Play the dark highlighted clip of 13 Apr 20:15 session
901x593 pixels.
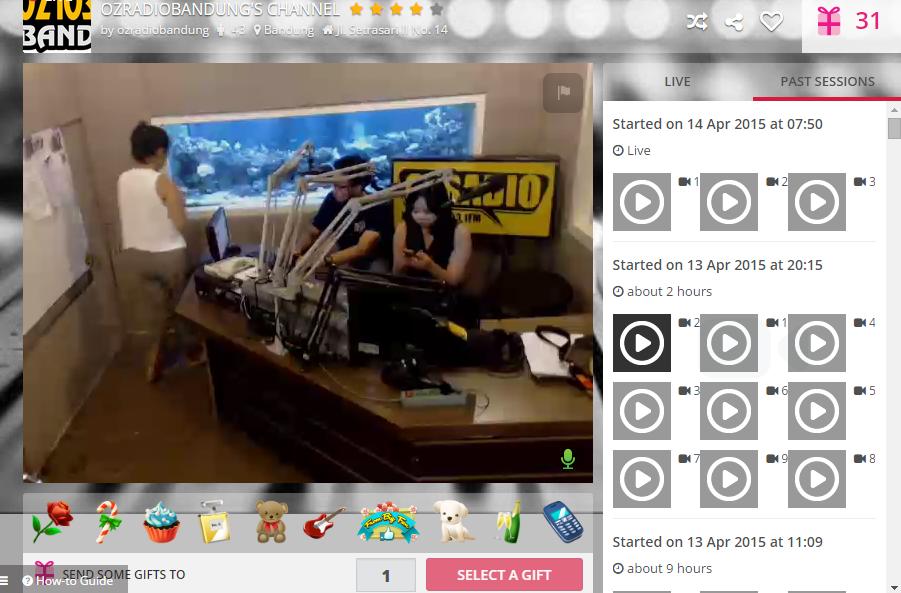point(642,343)
